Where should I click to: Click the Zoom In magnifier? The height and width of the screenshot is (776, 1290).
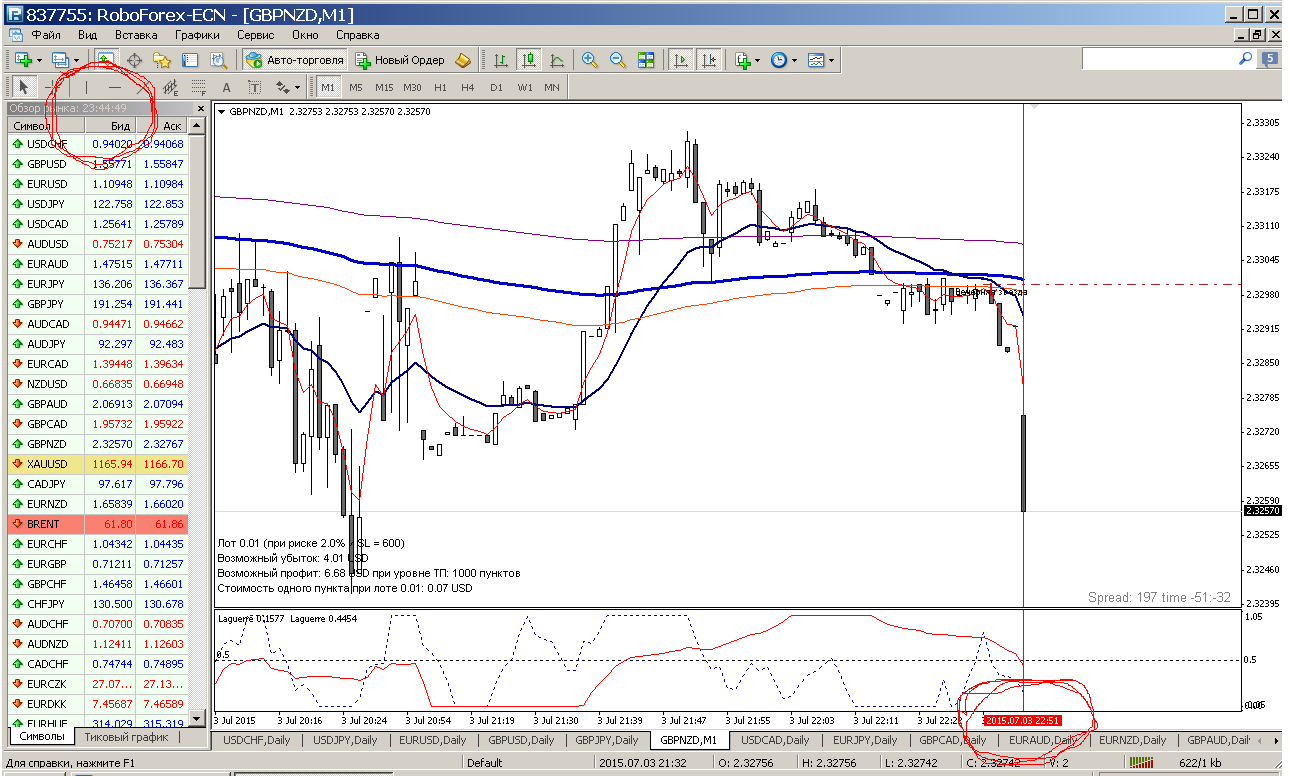[590, 60]
